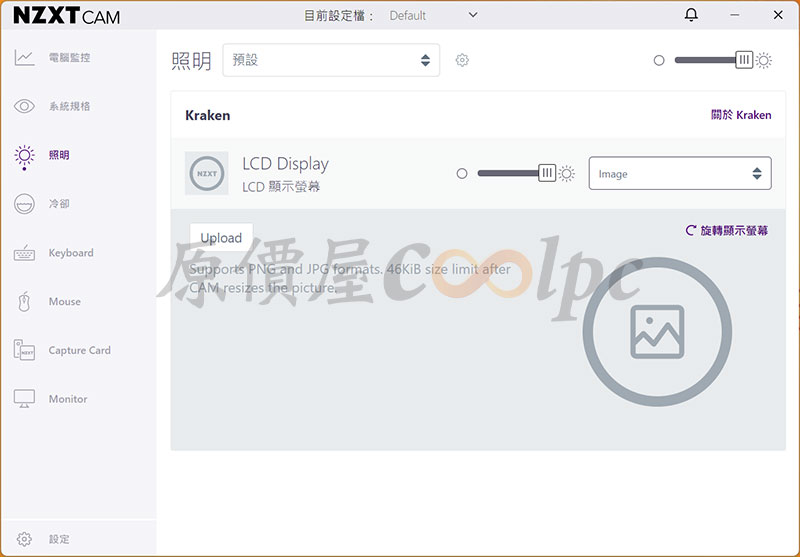Select the 照明 menu label
The width and height of the screenshot is (800, 557).
pyautogui.click(x=59, y=155)
